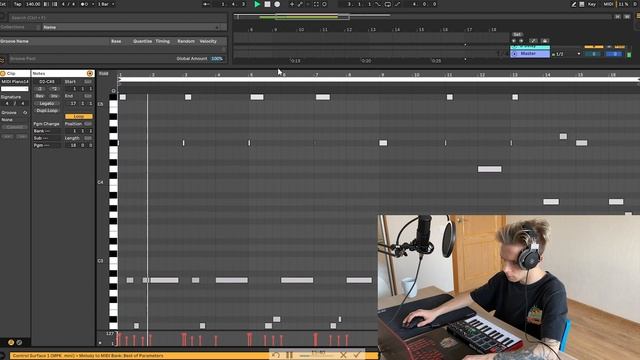Toggle the Loop switch in transport
This screenshot has height=360, width=640.
pos(387,4)
